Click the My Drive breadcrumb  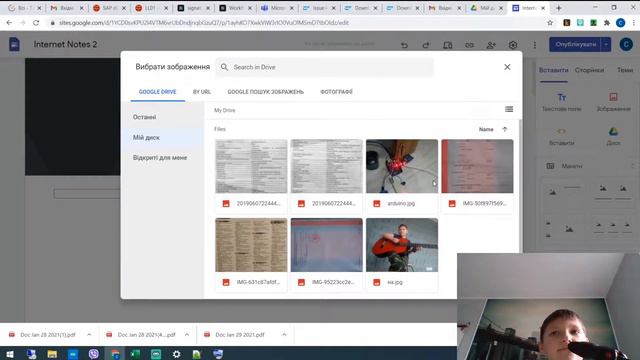(225, 110)
